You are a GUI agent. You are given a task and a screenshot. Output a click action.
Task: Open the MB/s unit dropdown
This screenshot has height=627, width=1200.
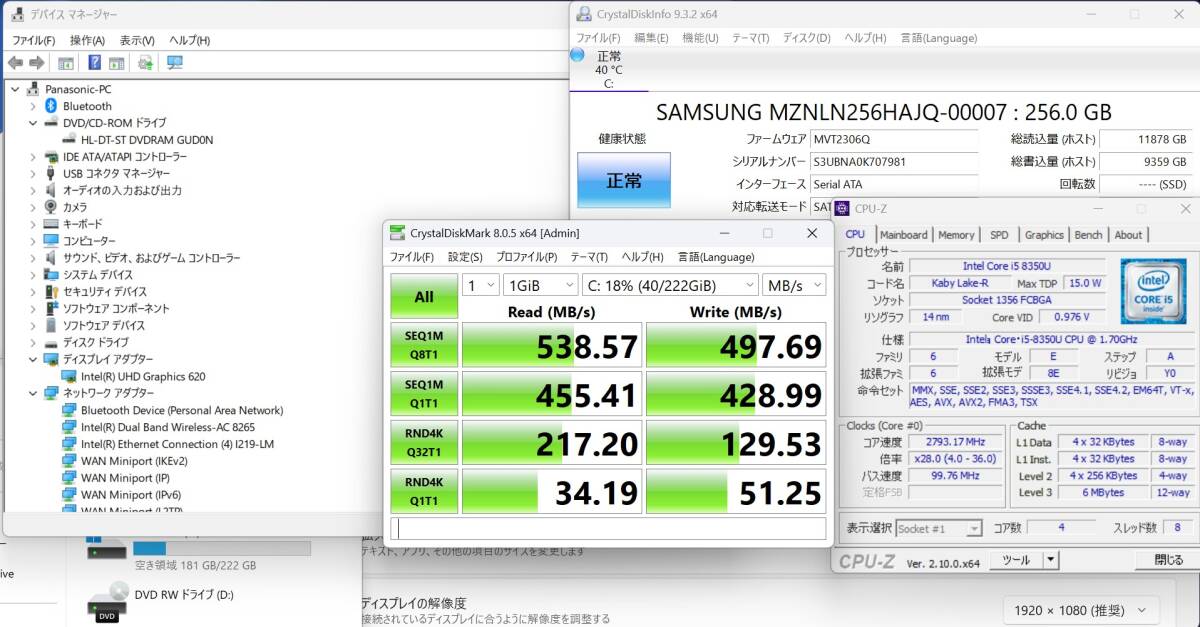[794, 285]
